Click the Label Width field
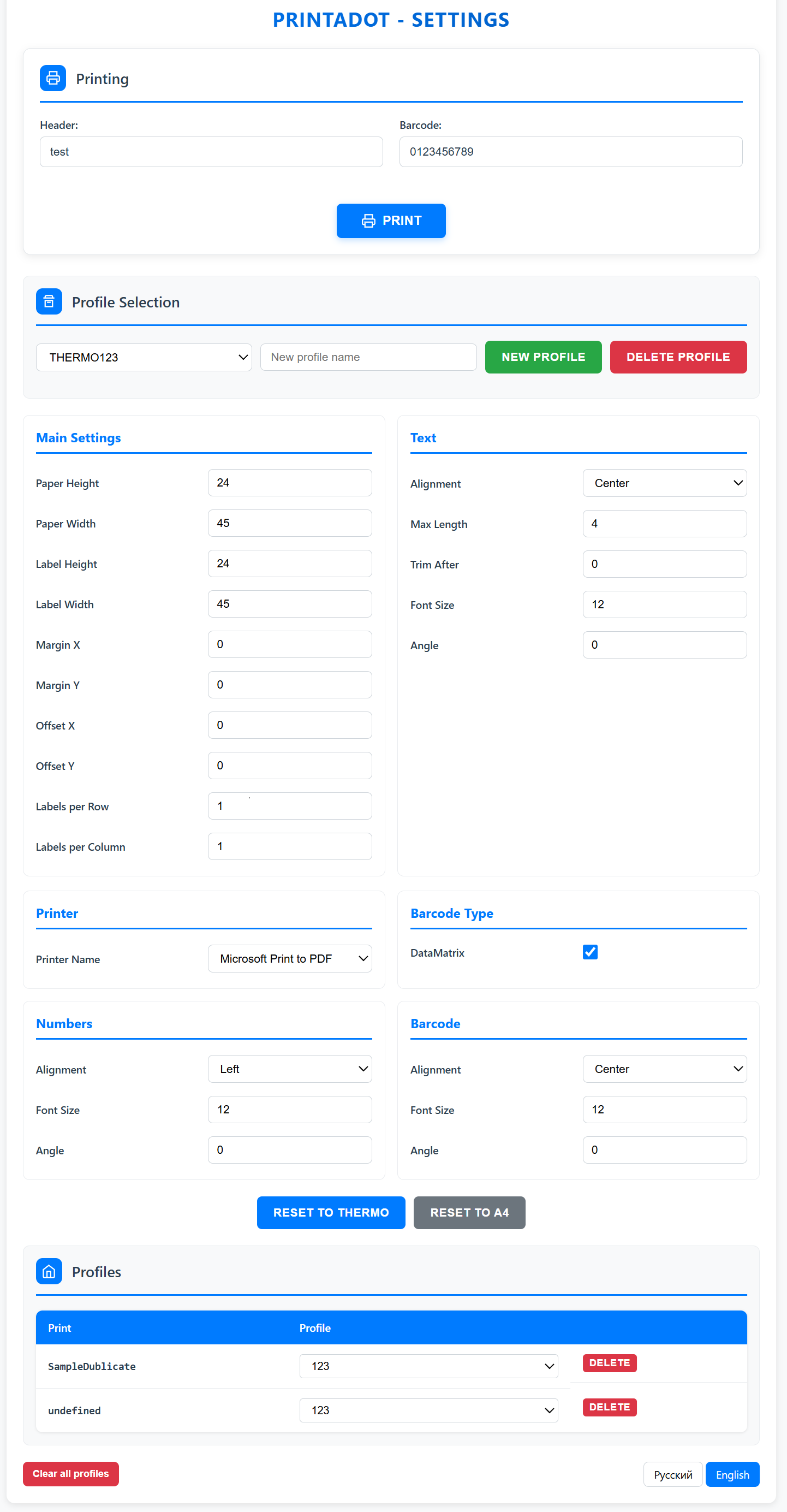This screenshot has height=1512, width=787. [290, 604]
